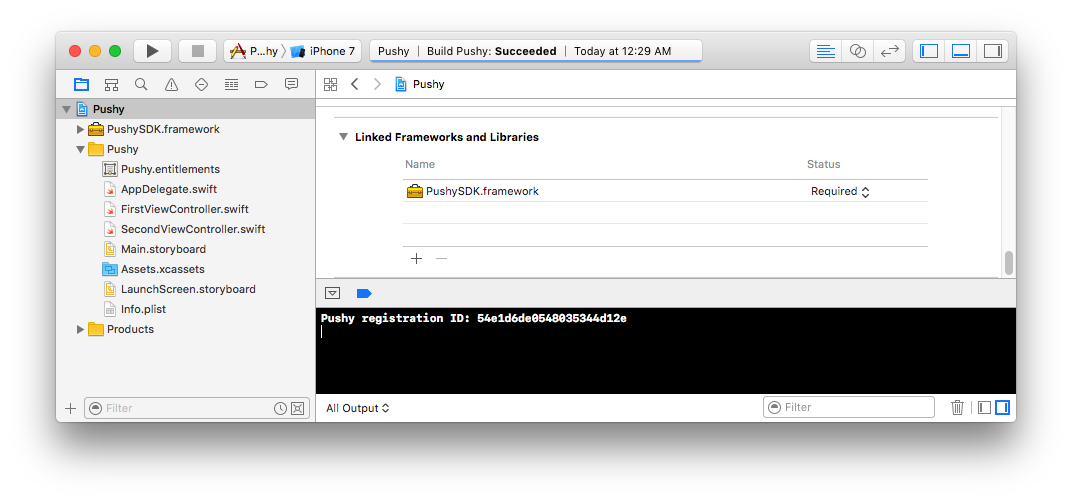Open LaunchScreen.storyboard file
Screen dimensions: 1072x502
188,289
